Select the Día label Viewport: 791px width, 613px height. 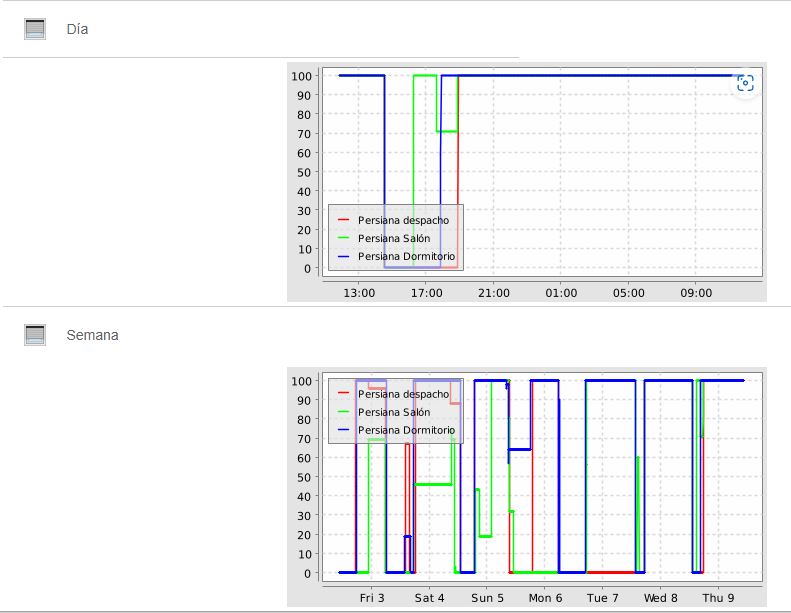(77, 29)
